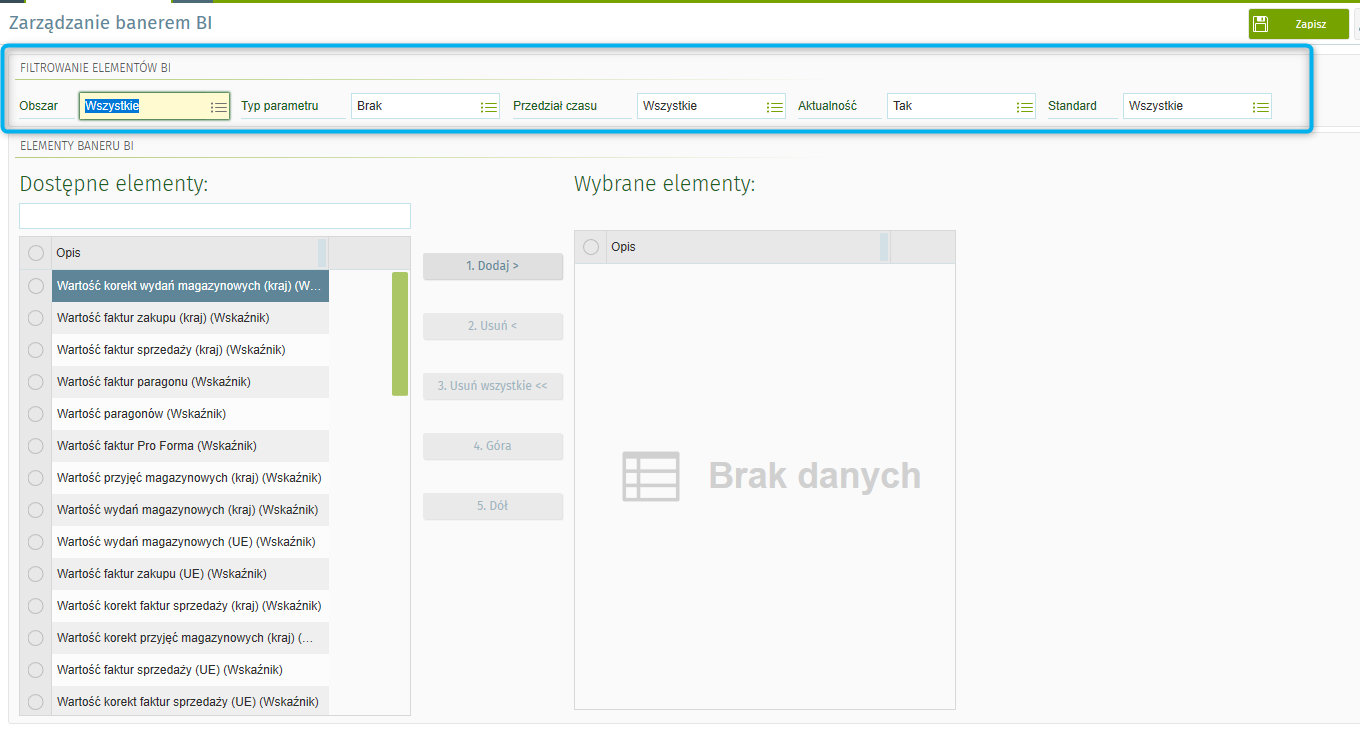Click the Aktualność field showing Tak
This screenshot has width=1360, height=756.
coord(948,106)
